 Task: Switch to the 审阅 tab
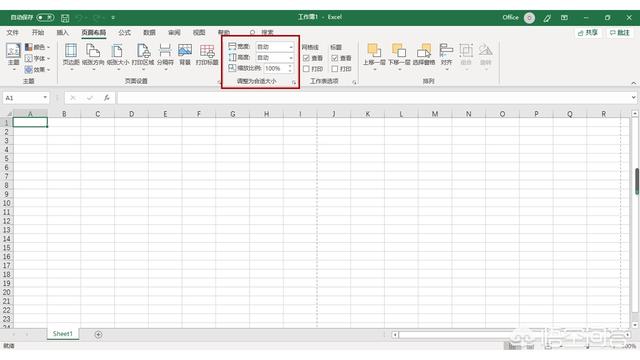pos(174,32)
